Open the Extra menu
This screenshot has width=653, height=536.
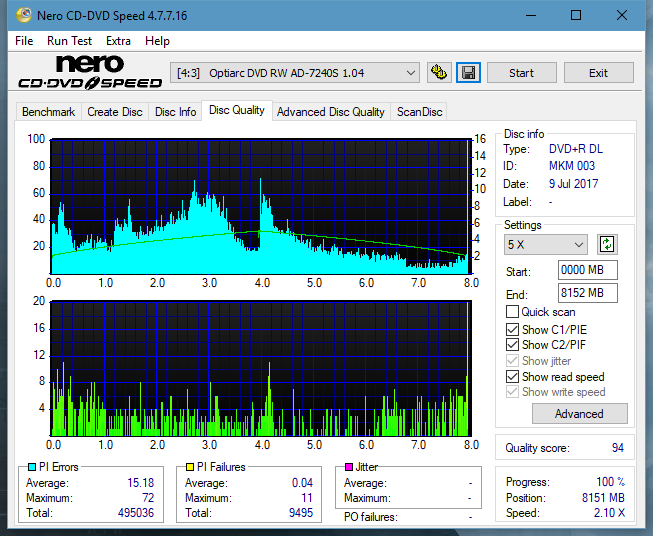[x=118, y=41]
